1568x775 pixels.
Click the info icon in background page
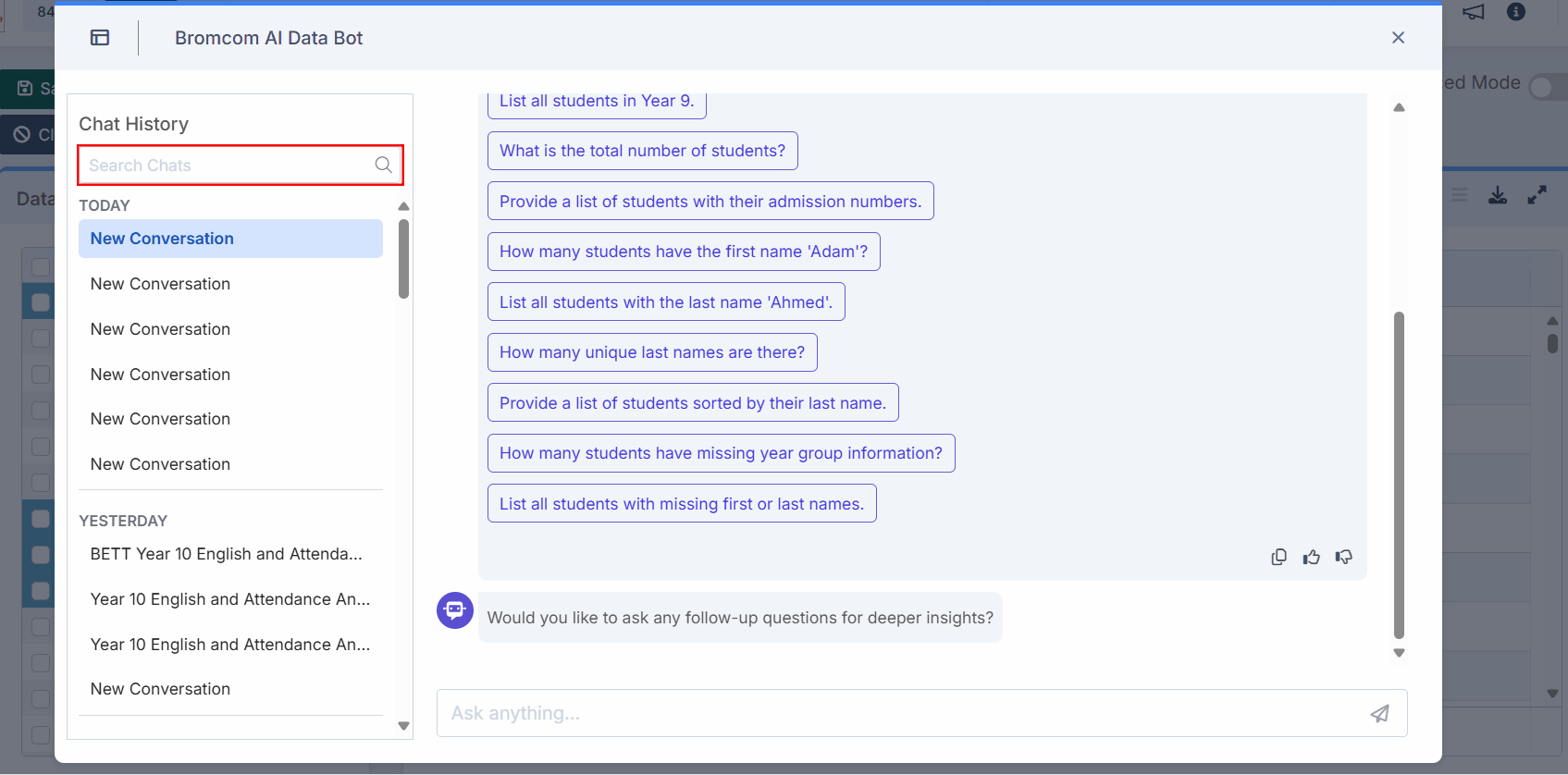pyautogui.click(x=1515, y=12)
